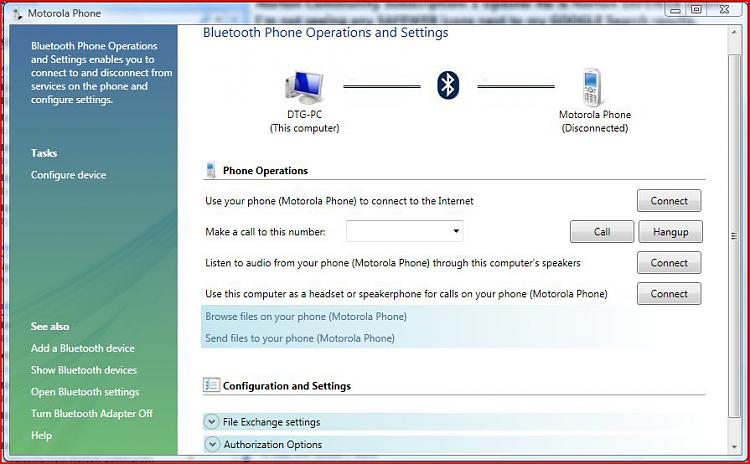Minimize the Motorola Phone window

pos(675,10)
